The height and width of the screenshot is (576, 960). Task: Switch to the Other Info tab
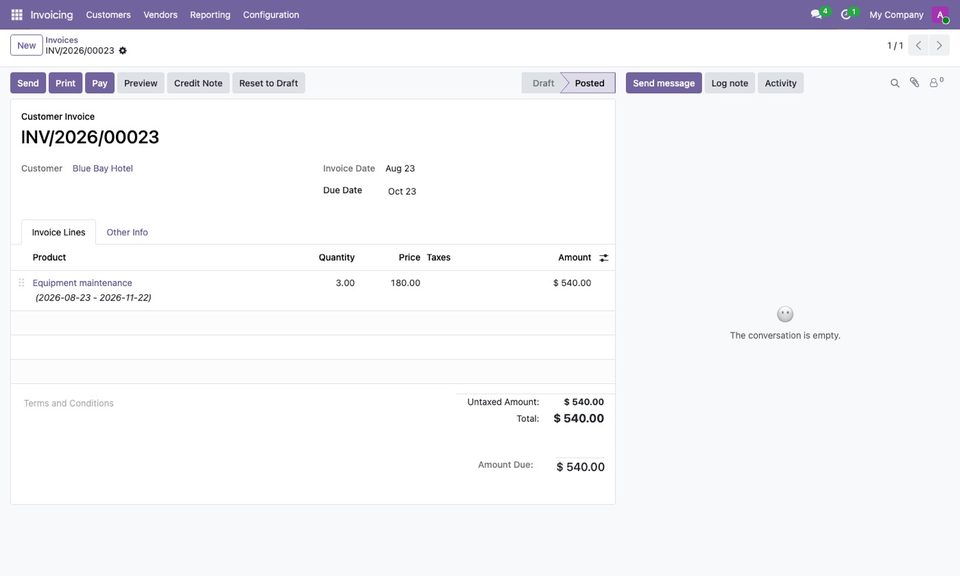pyautogui.click(x=127, y=233)
